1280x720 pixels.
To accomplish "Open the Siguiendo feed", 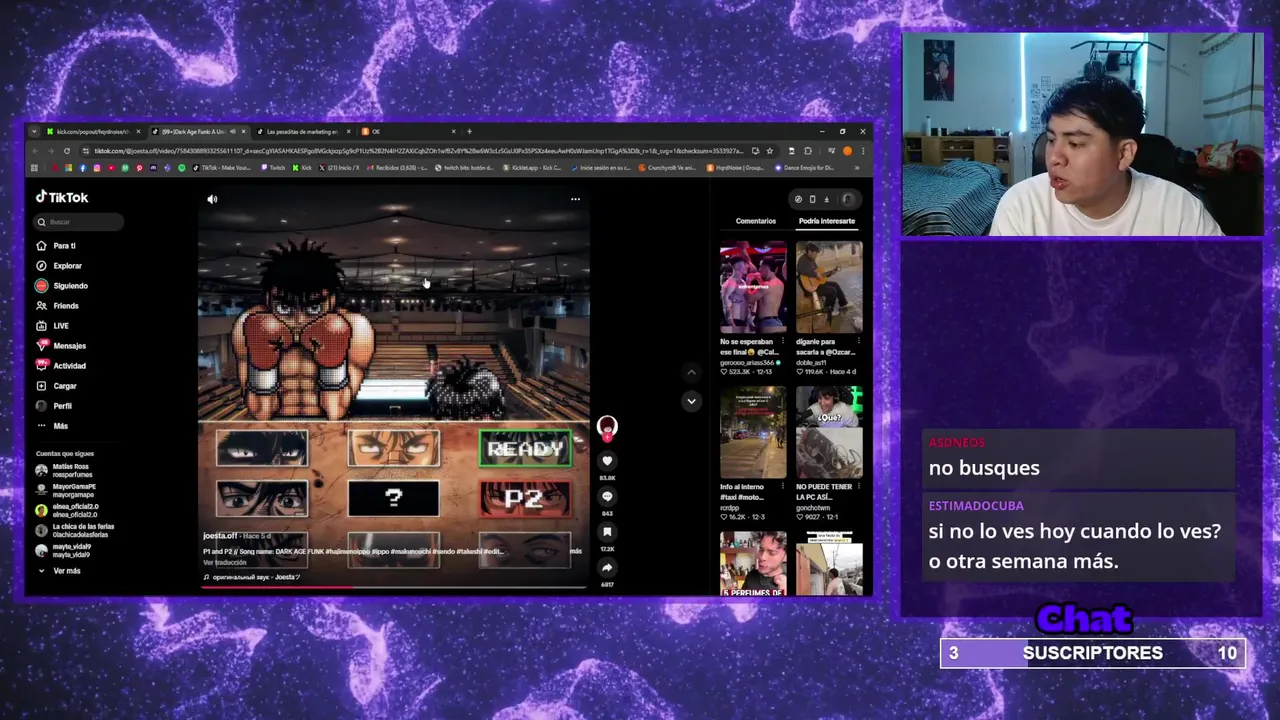I will [x=62, y=285].
